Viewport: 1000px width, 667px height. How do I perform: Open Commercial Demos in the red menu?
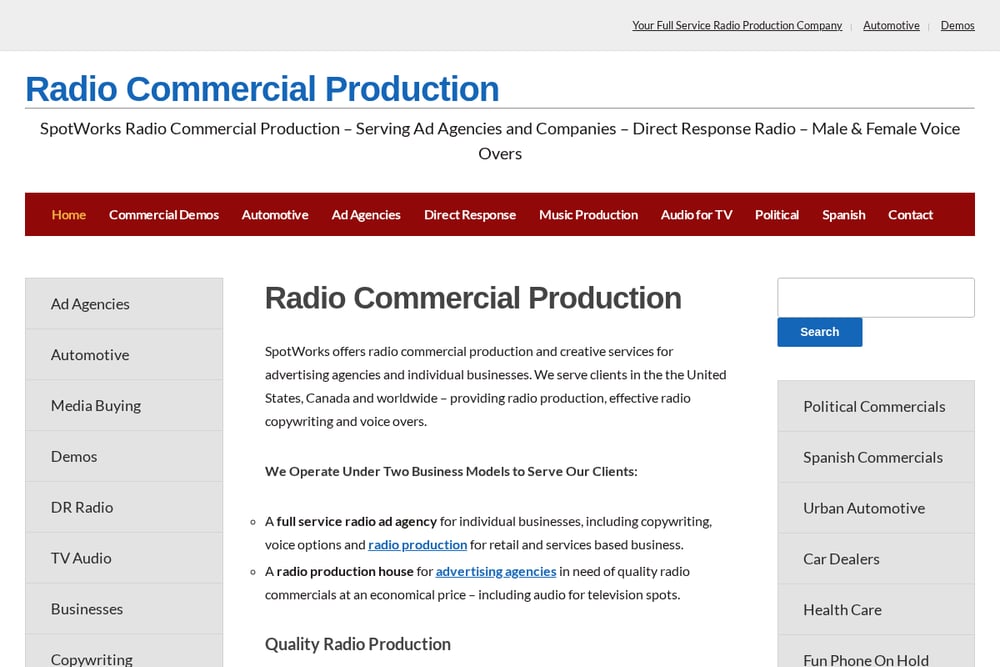(164, 215)
